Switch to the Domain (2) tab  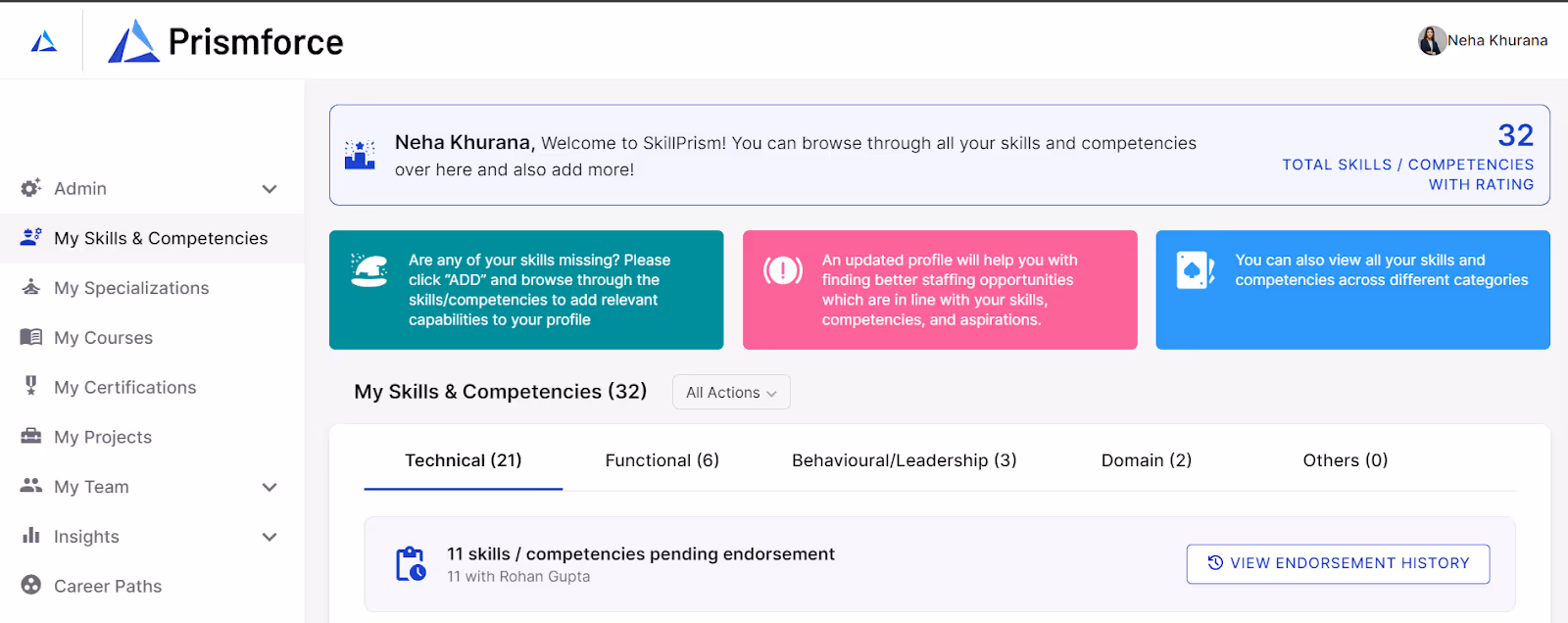pos(1147,460)
